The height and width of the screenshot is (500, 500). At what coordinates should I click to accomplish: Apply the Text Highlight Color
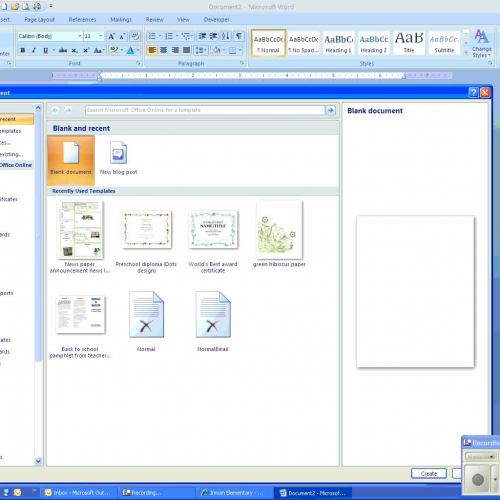coord(114,50)
